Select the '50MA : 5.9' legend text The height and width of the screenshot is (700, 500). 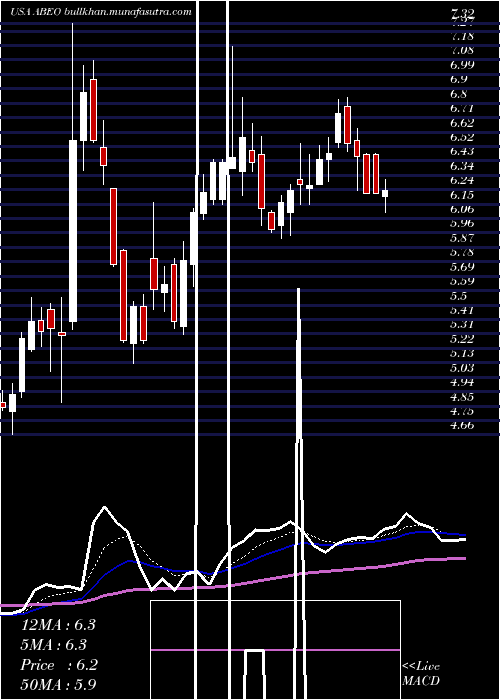tap(58, 684)
